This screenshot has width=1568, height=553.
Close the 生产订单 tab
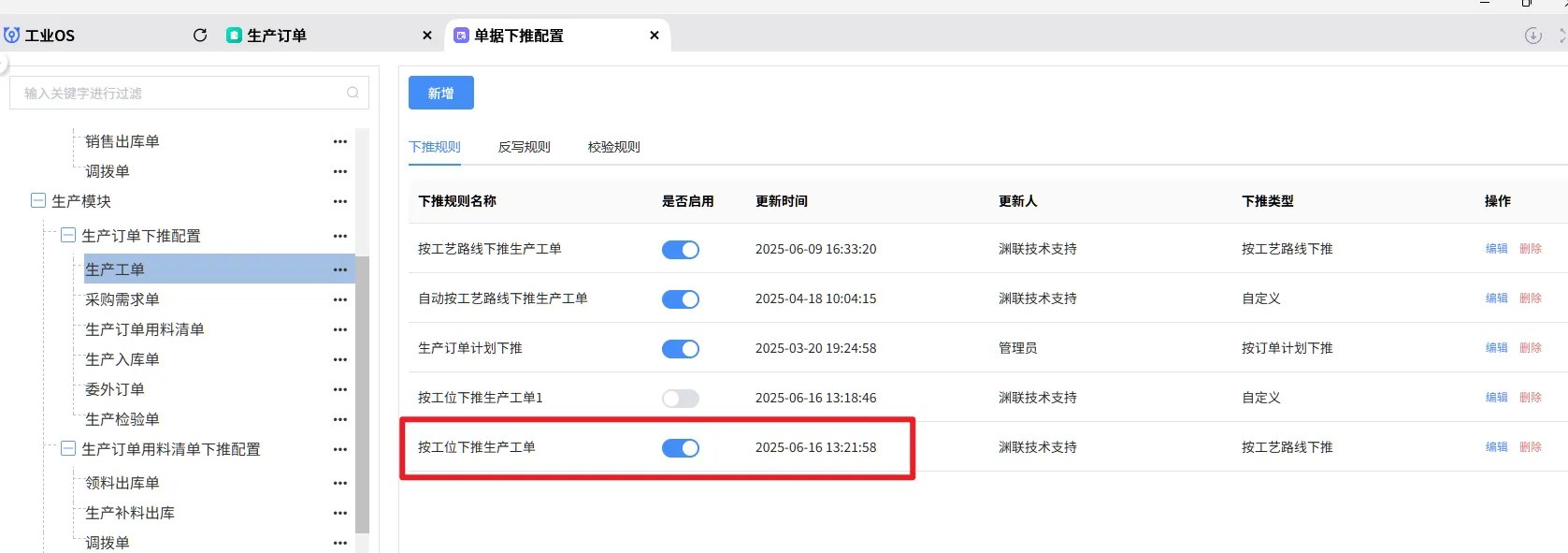(x=427, y=36)
